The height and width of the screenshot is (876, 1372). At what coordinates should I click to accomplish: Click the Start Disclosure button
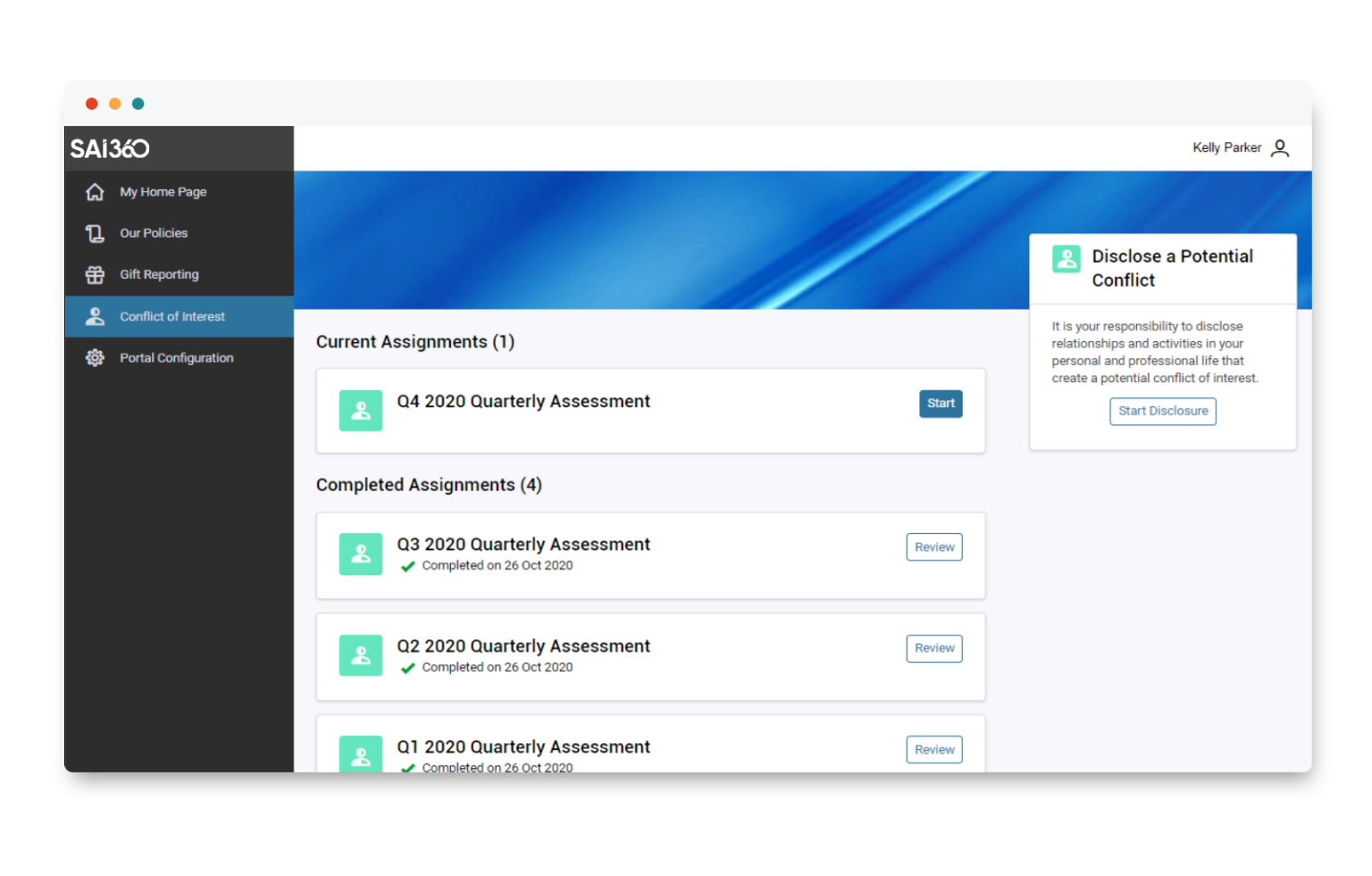(x=1162, y=411)
